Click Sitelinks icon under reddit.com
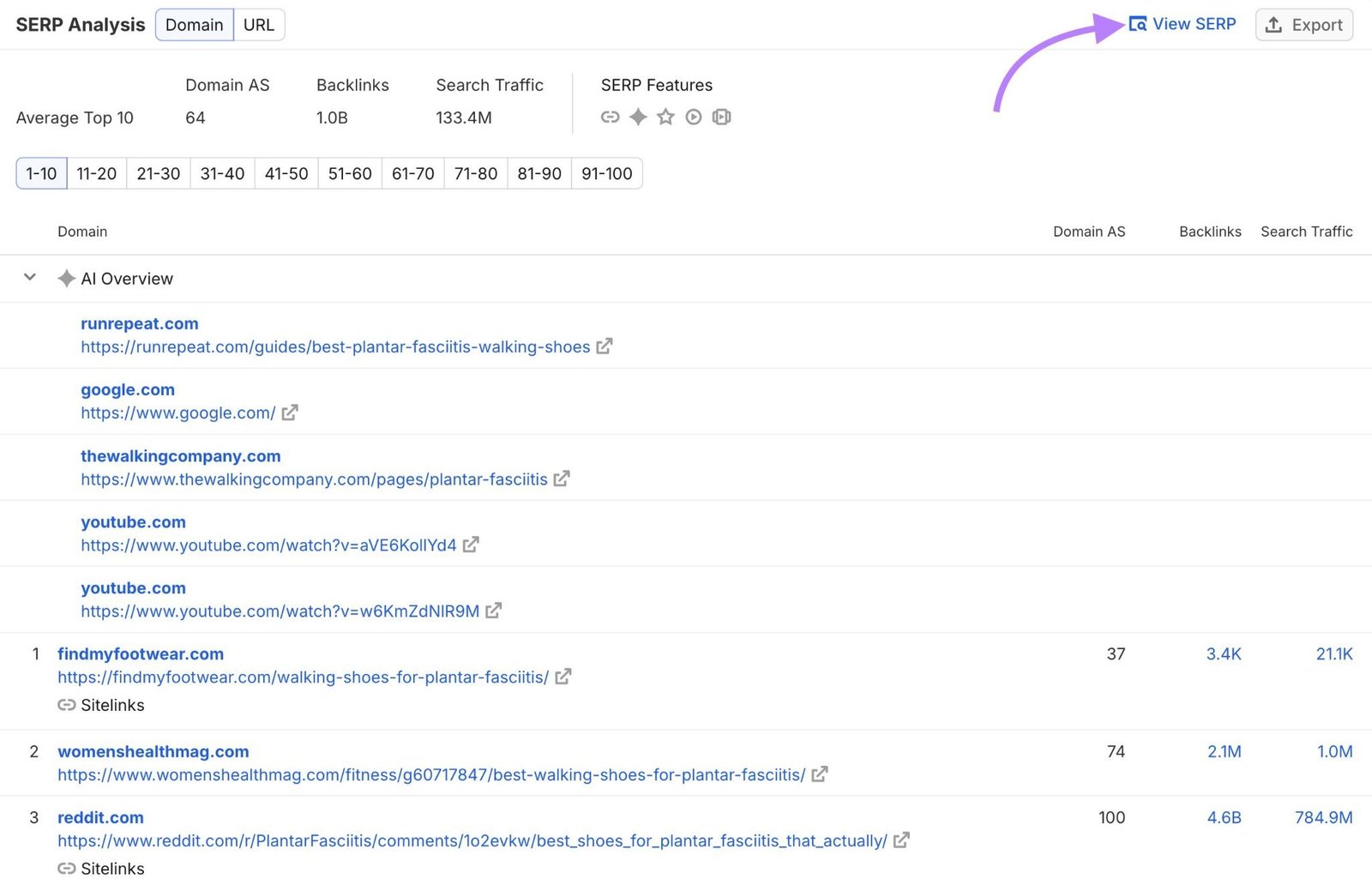The height and width of the screenshot is (891, 1372). 67,869
